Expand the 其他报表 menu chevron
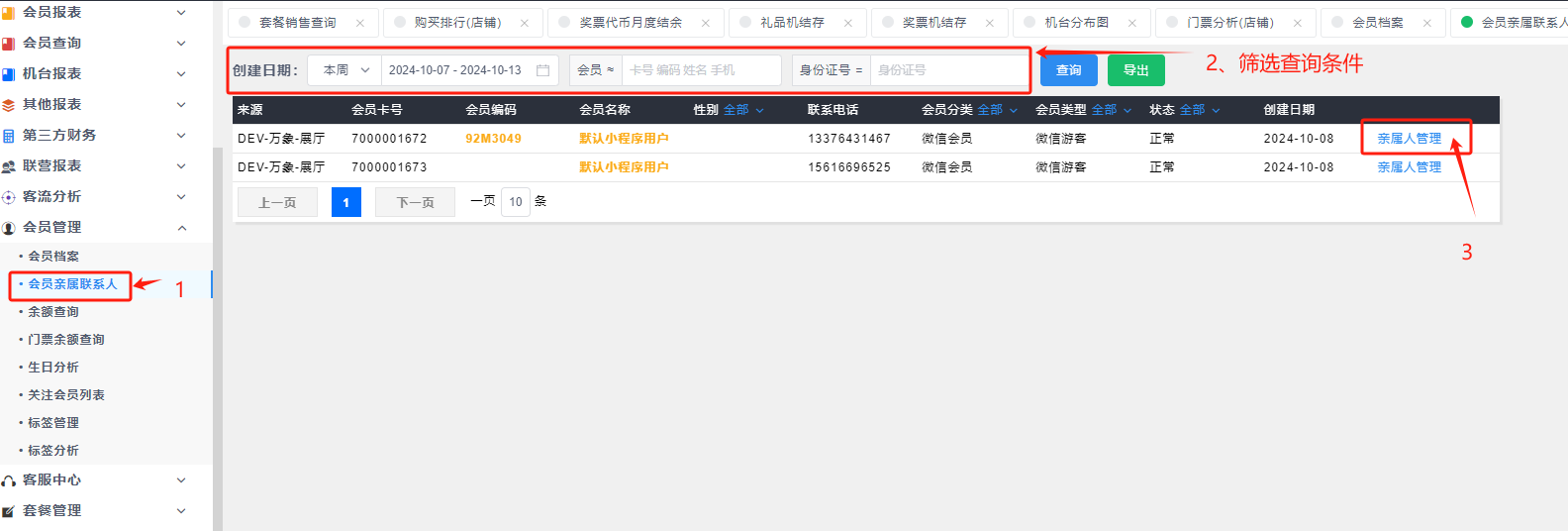Viewport: 1568px width, 531px height. tap(181, 105)
